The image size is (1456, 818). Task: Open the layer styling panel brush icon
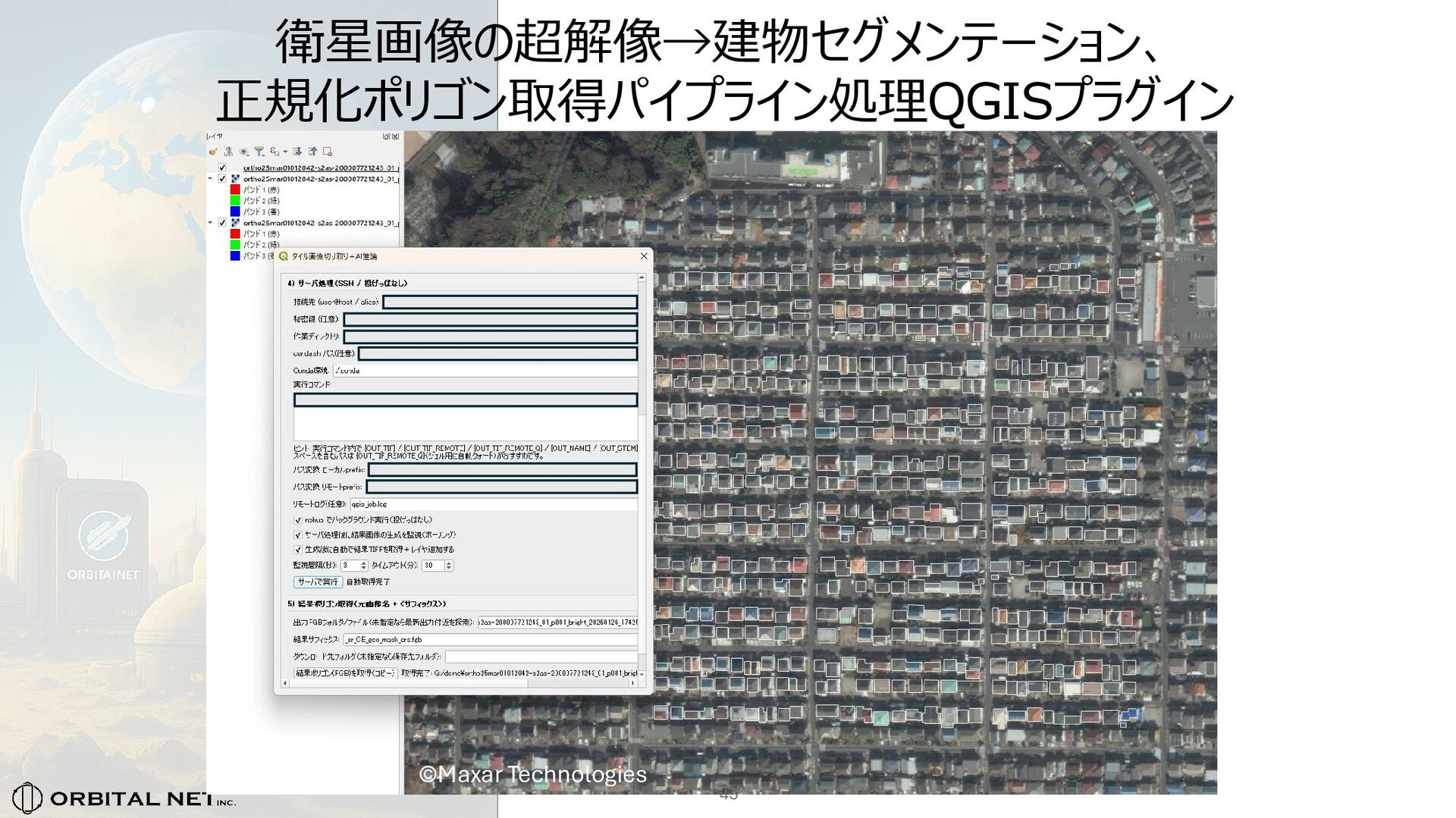click(213, 152)
